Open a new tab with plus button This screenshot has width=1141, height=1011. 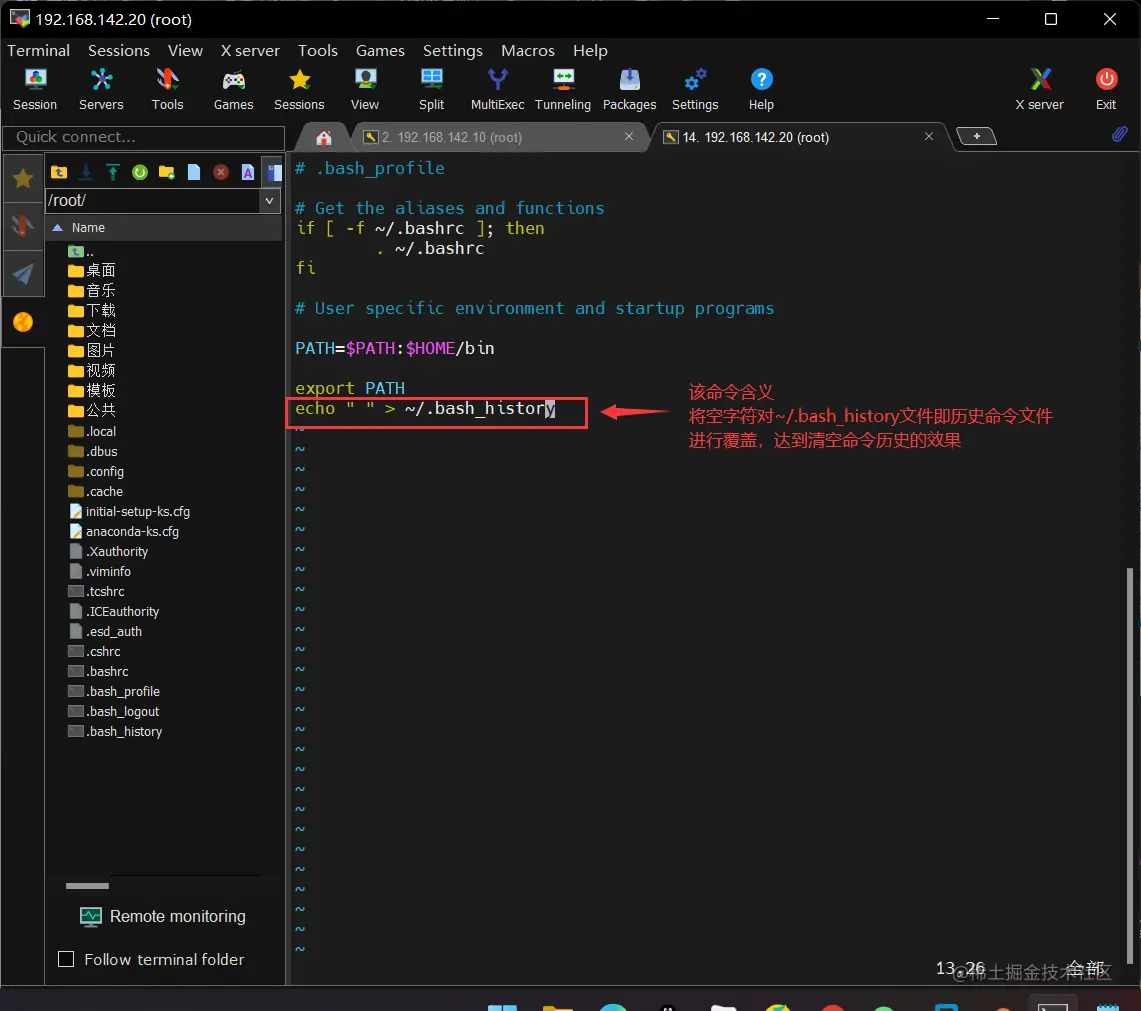(x=977, y=136)
